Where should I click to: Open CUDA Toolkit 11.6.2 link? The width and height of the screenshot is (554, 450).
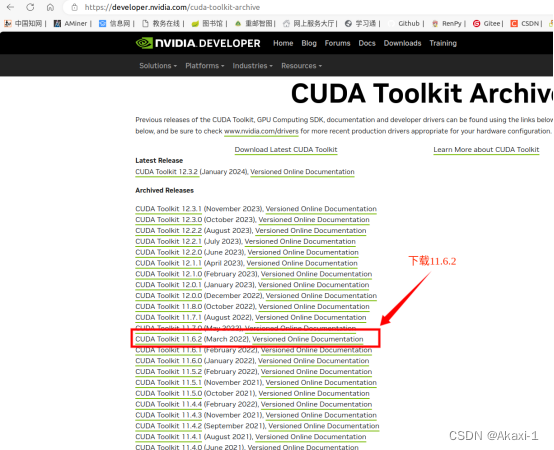[169, 339]
